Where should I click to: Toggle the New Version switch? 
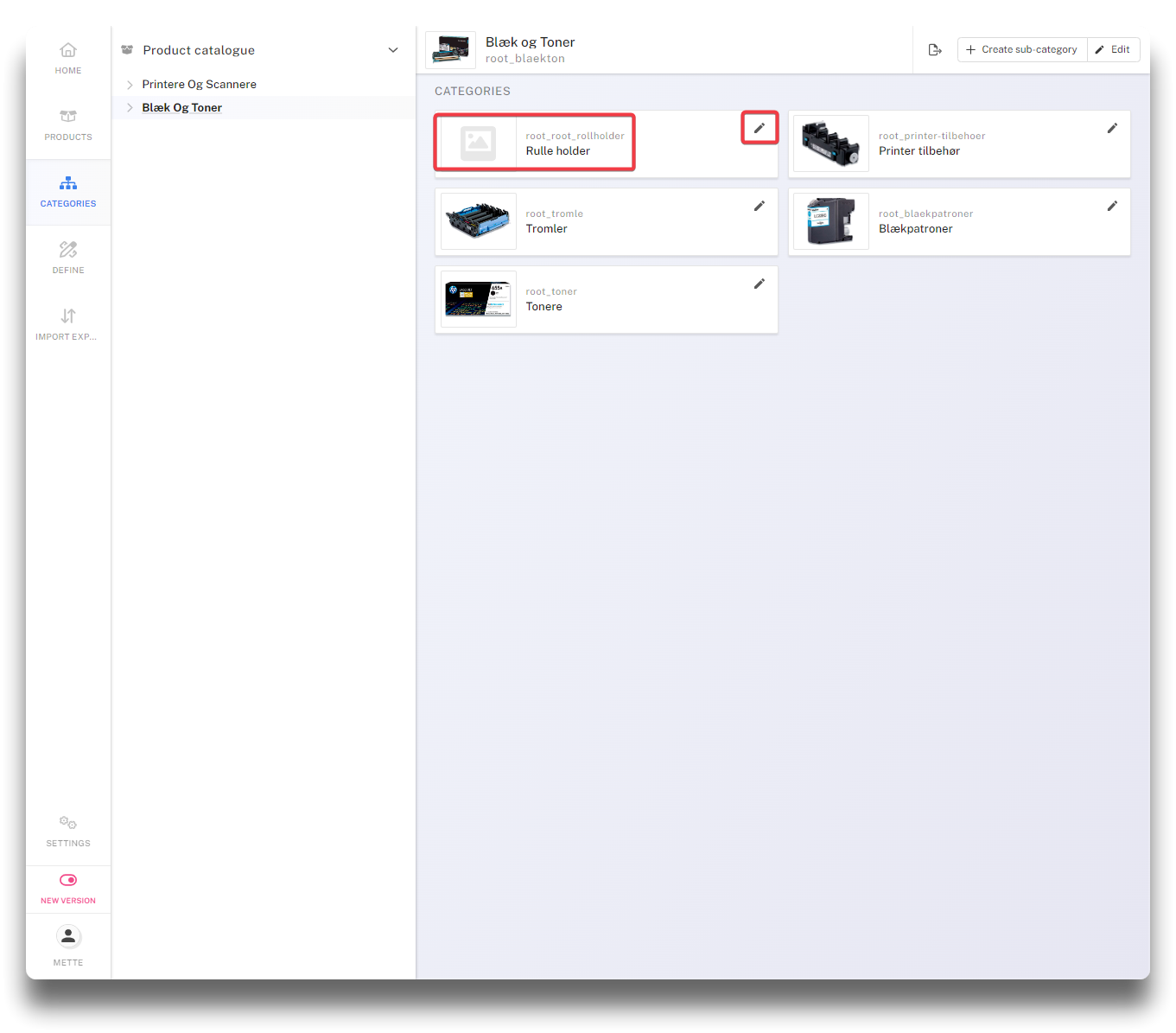point(68,880)
